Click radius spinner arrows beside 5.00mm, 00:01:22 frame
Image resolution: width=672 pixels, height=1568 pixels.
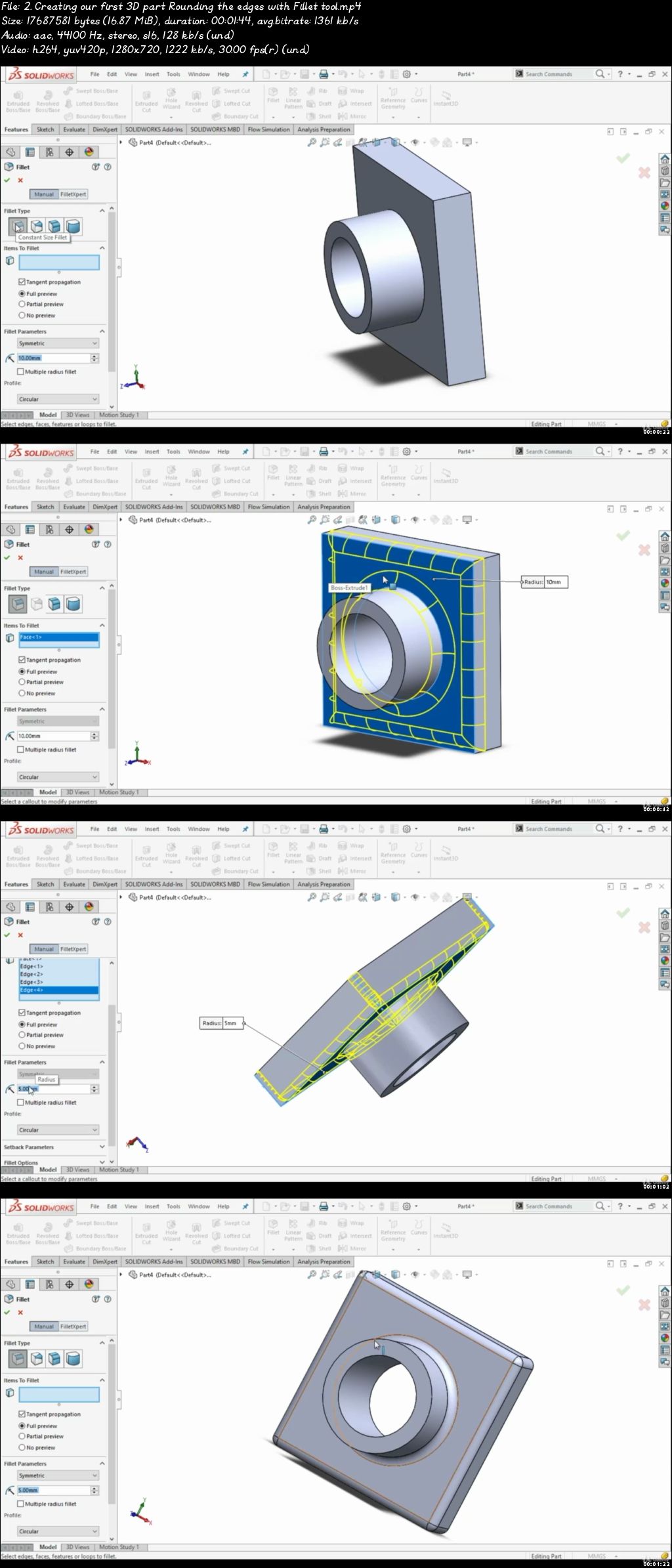click(94, 1490)
